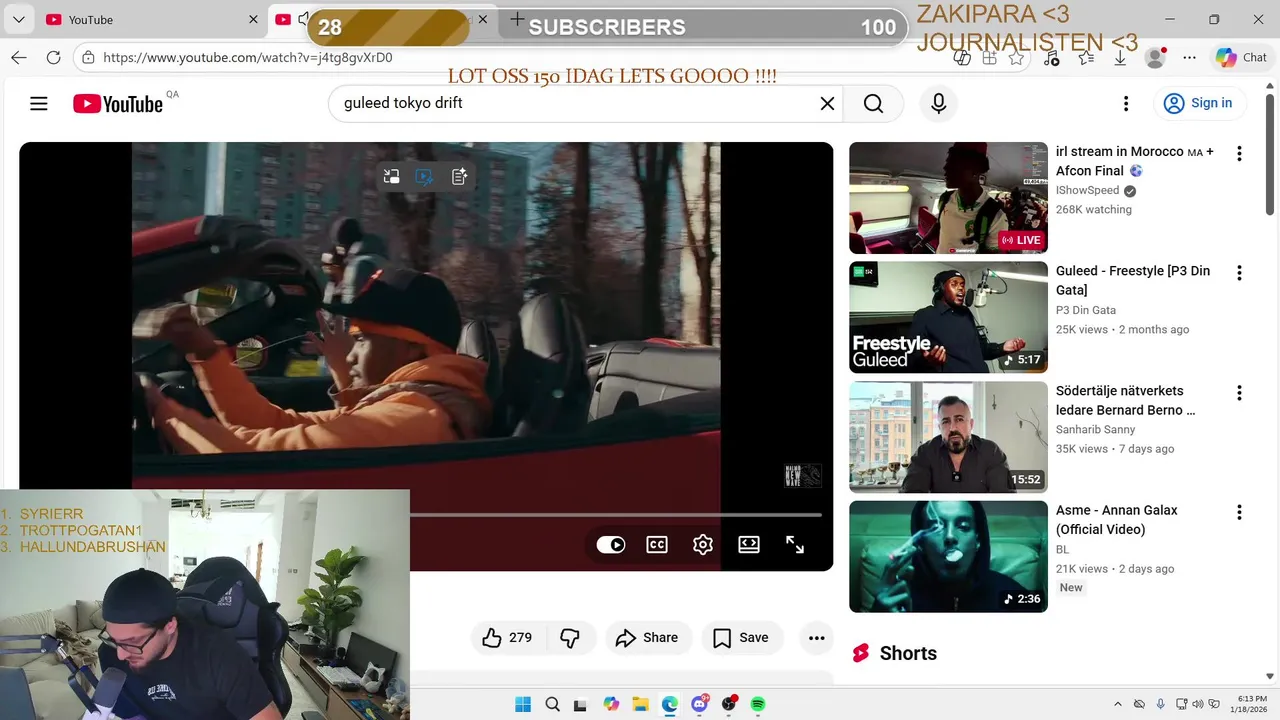Seek on the video progress bar

(x=616, y=515)
